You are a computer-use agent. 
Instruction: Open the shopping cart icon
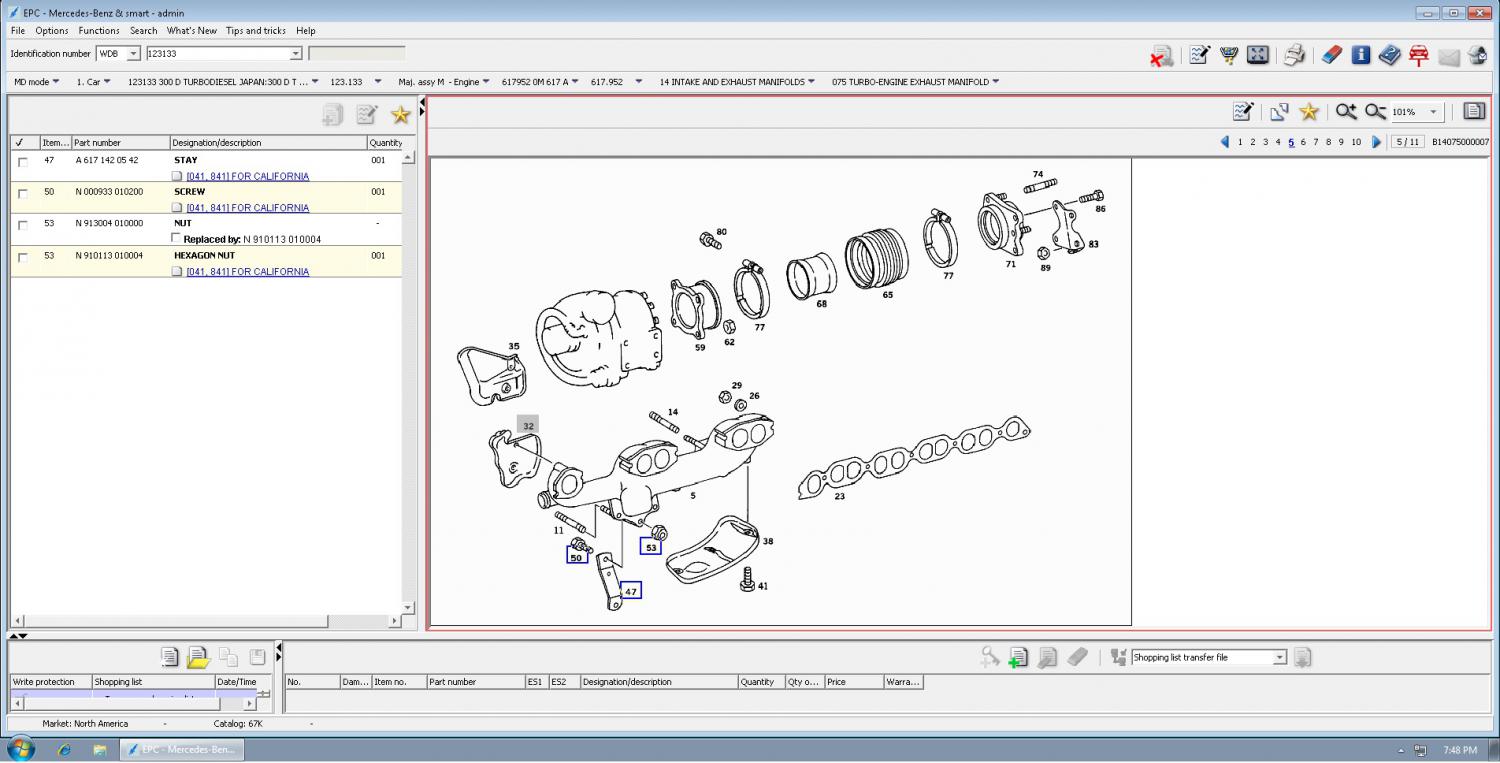(1229, 55)
